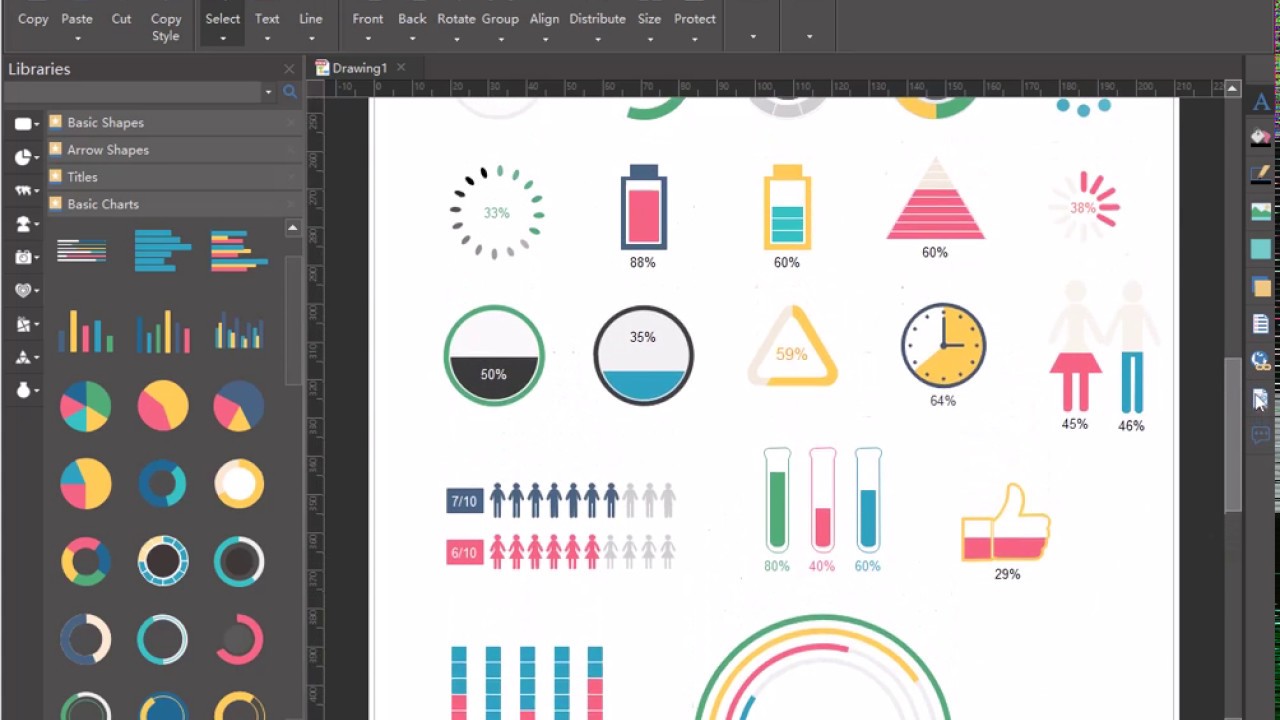Close the Libraries panel
The image size is (1280, 720).
[289, 69]
